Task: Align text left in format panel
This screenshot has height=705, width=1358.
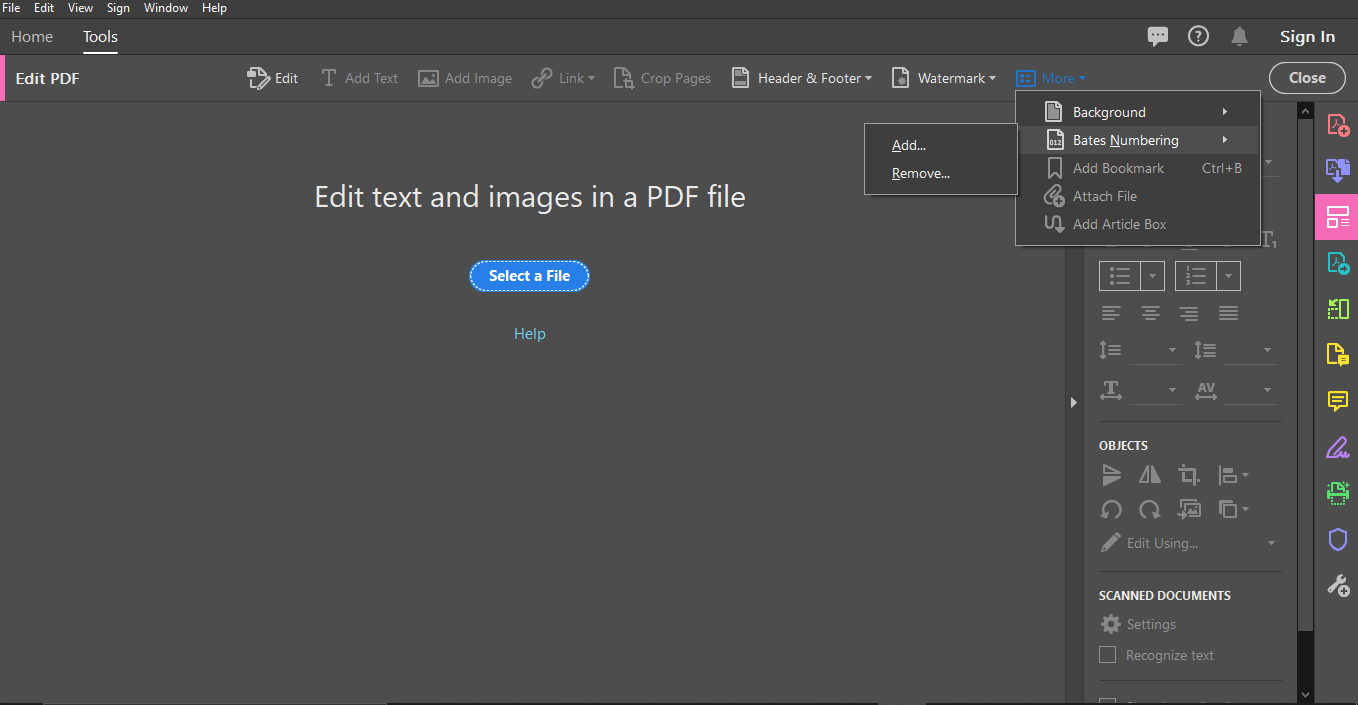Action: (1111, 314)
